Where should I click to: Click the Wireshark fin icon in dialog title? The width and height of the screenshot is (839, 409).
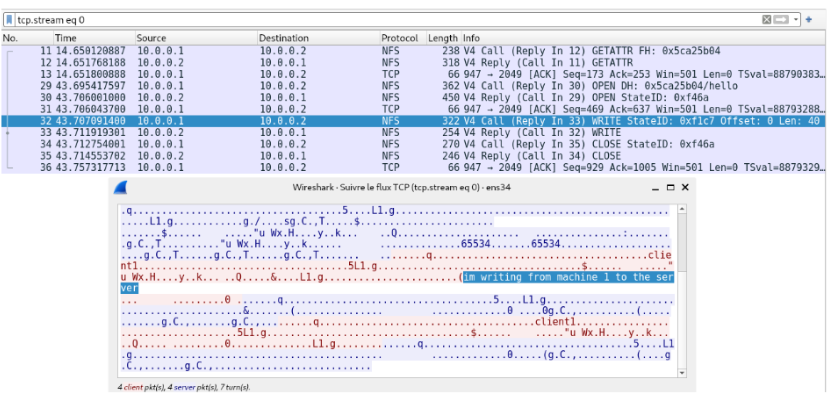click(121, 189)
